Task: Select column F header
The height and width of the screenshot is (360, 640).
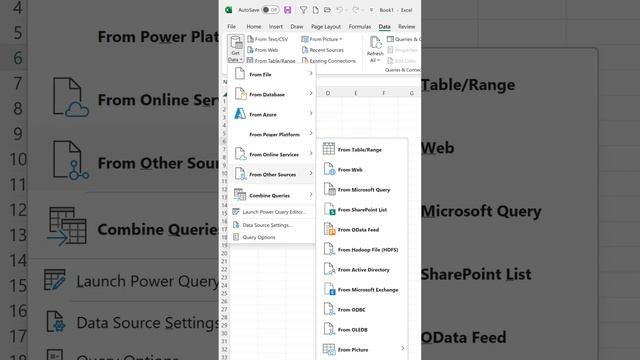Action: [384, 93]
